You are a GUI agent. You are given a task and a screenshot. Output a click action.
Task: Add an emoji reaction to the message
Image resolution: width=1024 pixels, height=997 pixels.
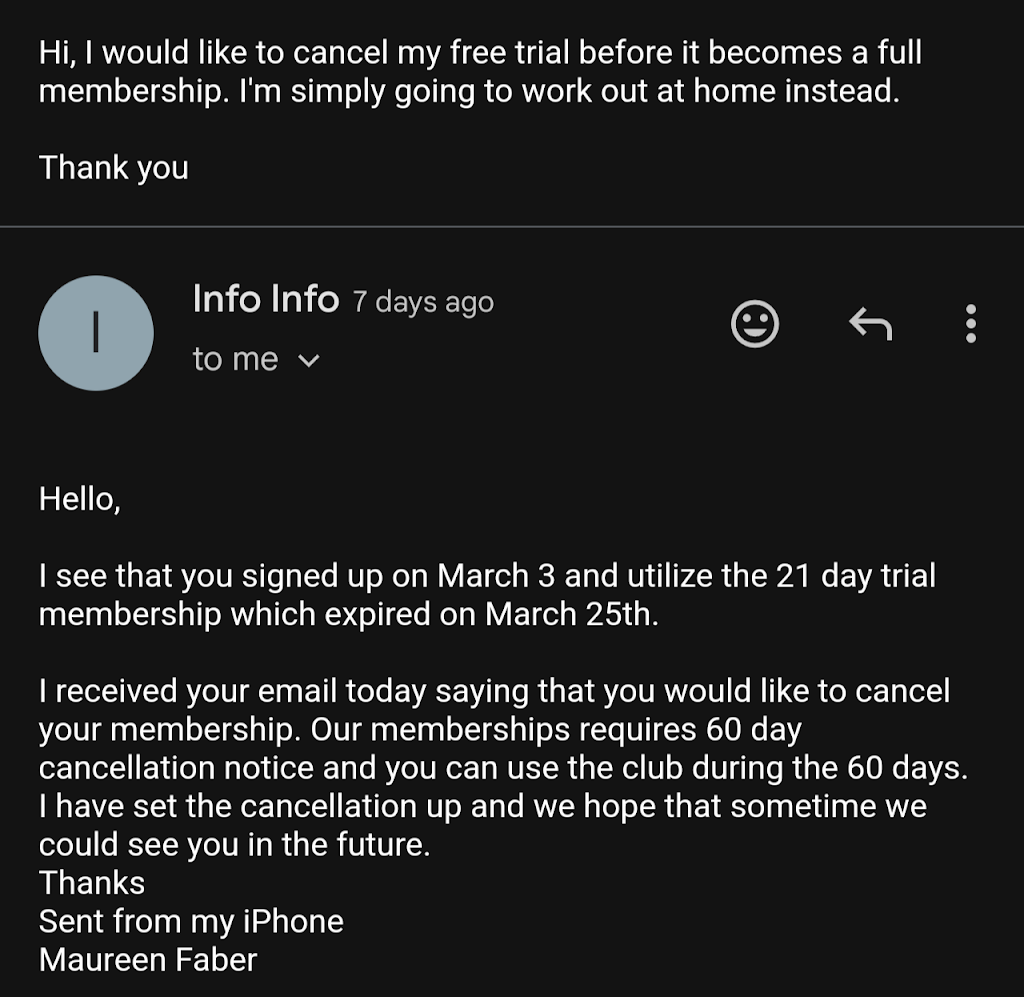tap(755, 324)
